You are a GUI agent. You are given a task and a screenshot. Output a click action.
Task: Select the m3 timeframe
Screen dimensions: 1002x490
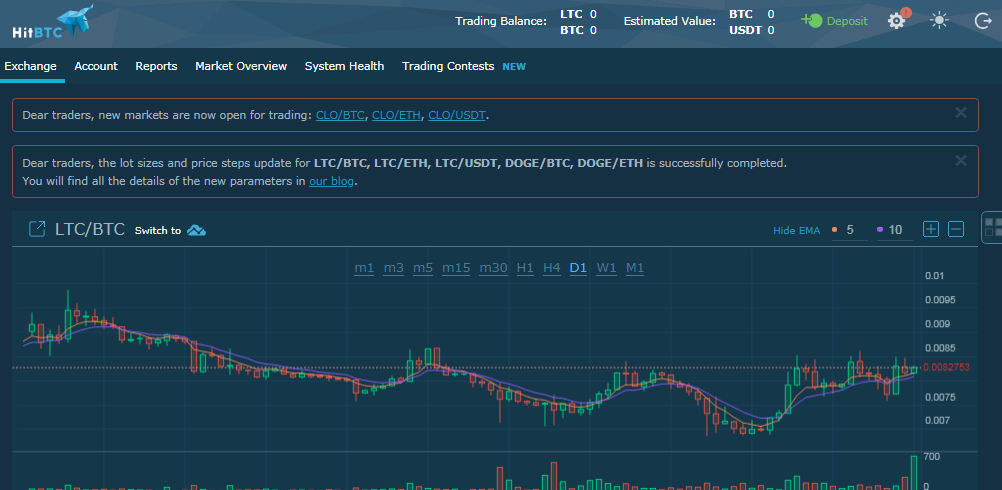tap(394, 268)
